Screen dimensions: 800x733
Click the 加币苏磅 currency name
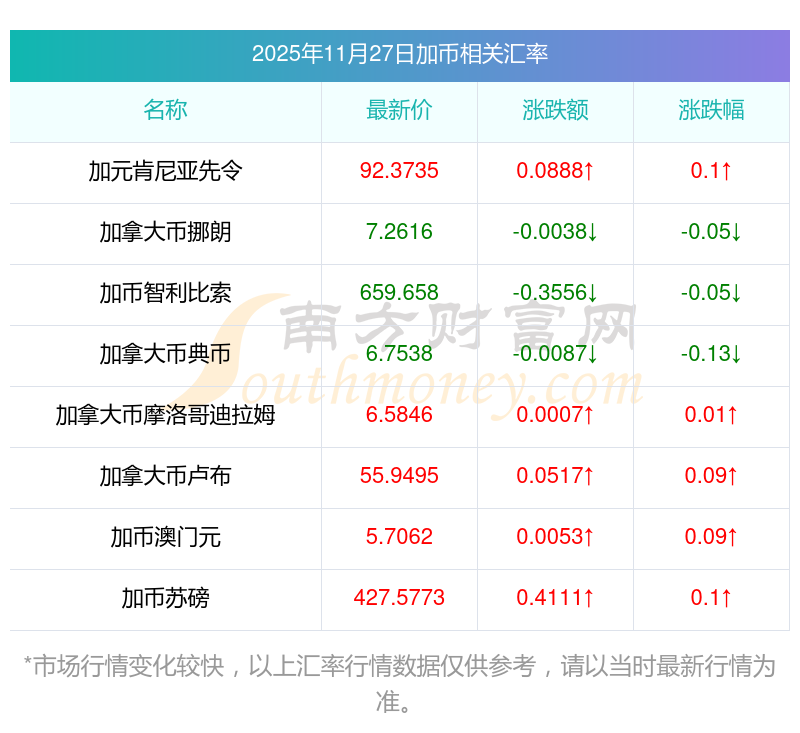tap(165, 598)
